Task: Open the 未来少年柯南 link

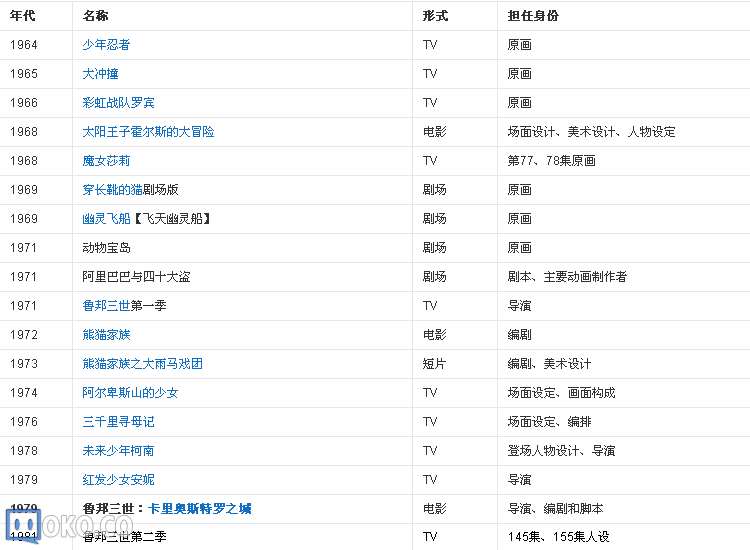Action: [x=119, y=451]
